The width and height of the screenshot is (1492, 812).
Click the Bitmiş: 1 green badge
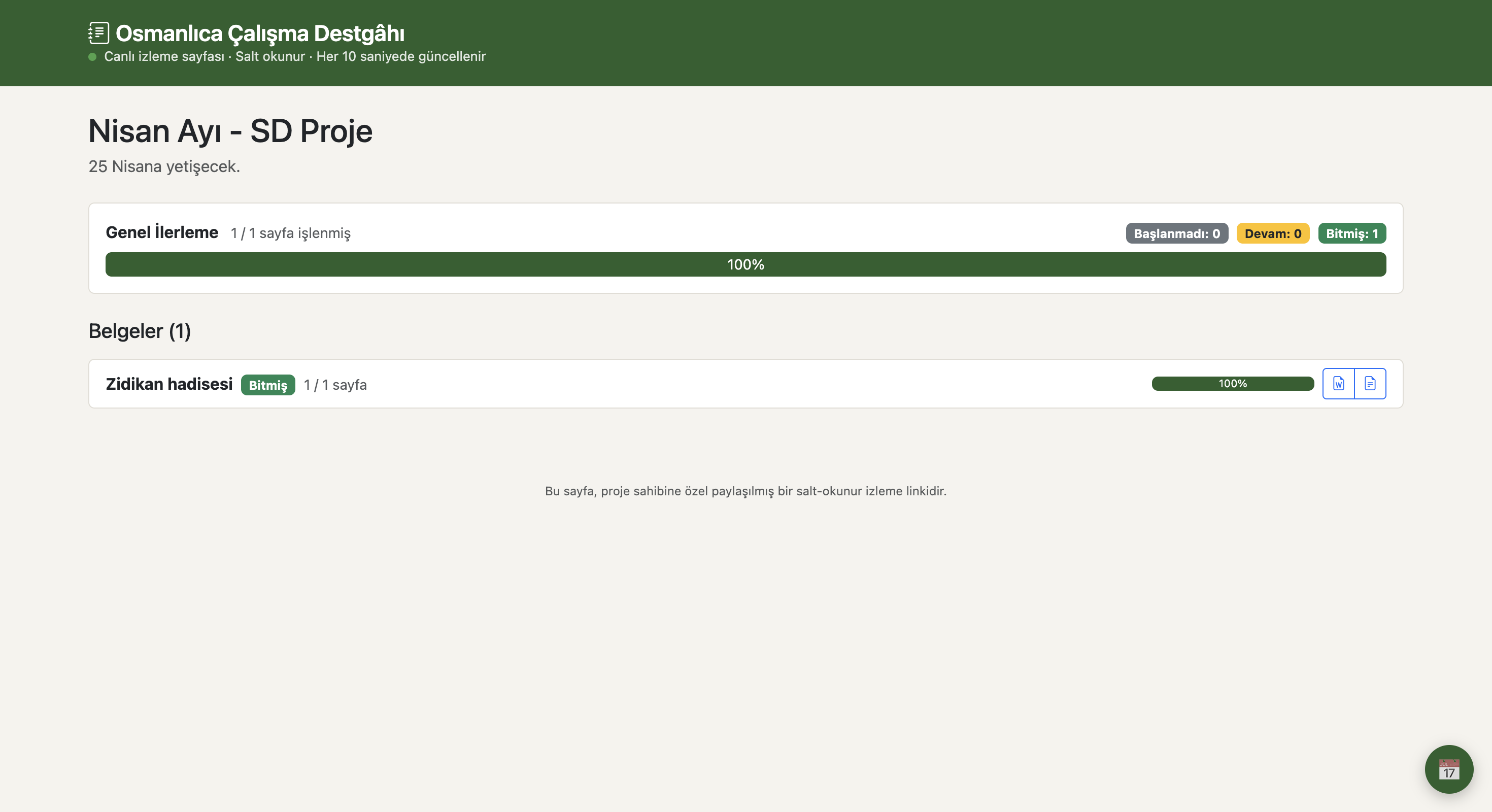(x=1351, y=233)
